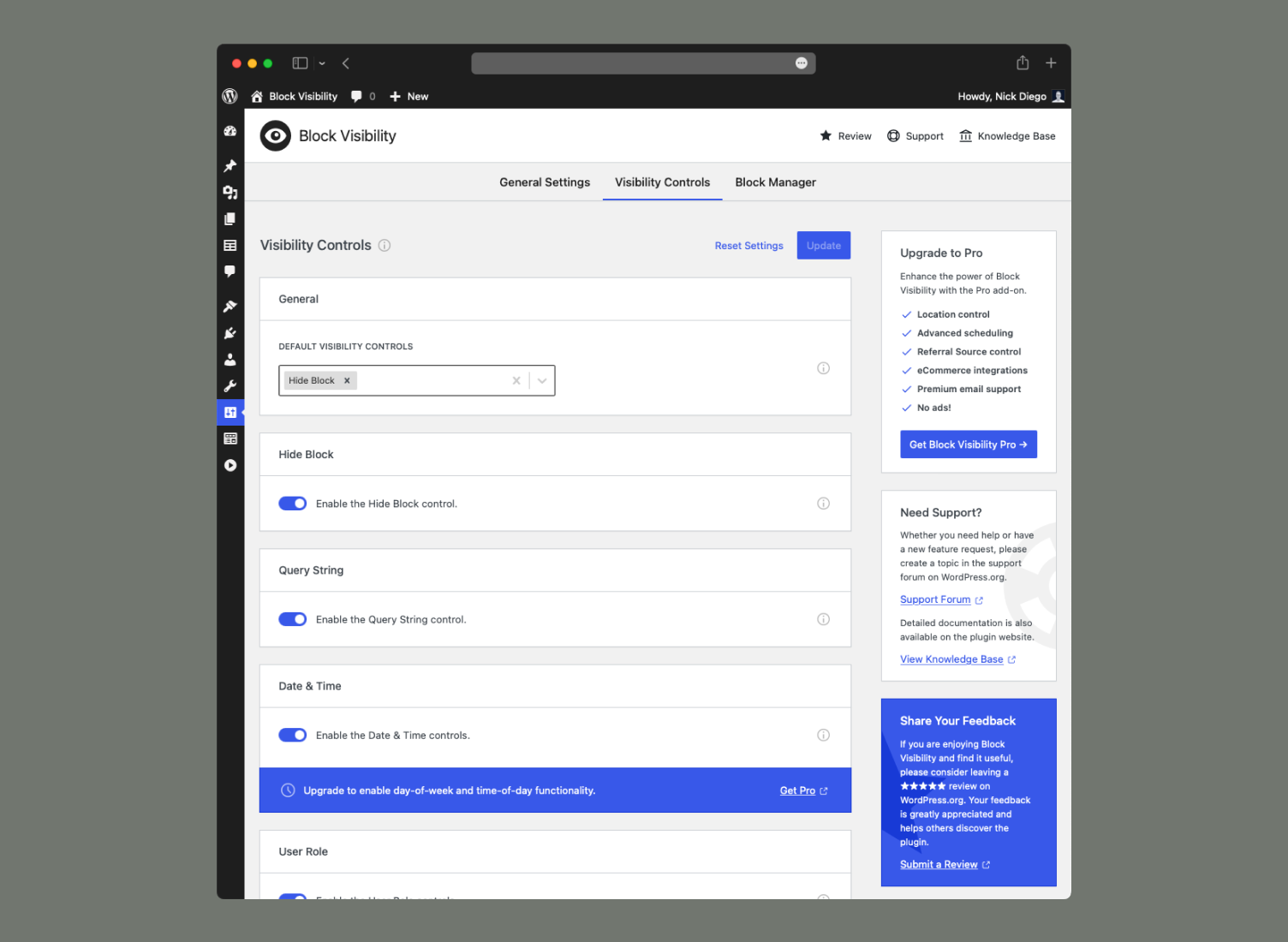Image resolution: width=1288 pixels, height=942 pixels.
Task: Click Block Visibility site name in admin bar
Action: (x=294, y=96)
